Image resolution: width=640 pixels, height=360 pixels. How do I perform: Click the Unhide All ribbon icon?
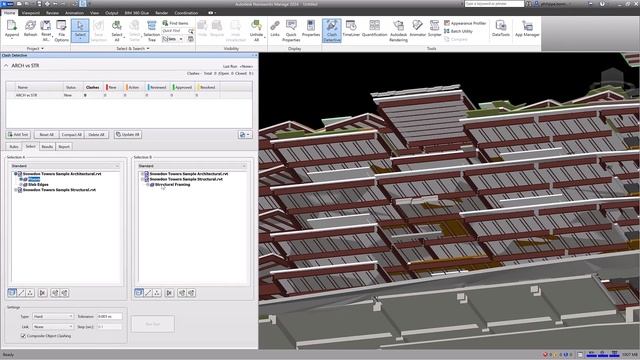point(256,31)
